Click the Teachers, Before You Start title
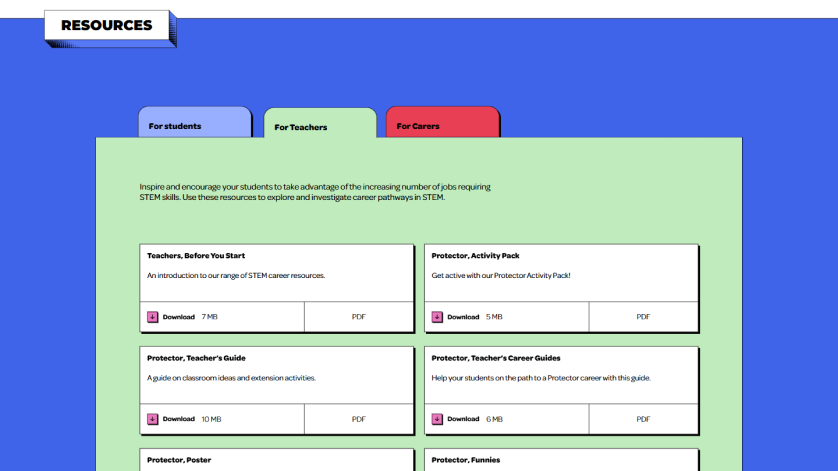Image resolution: width=838 pixels, height=471 pixels. pyautogui.click(x=196, y=256)
